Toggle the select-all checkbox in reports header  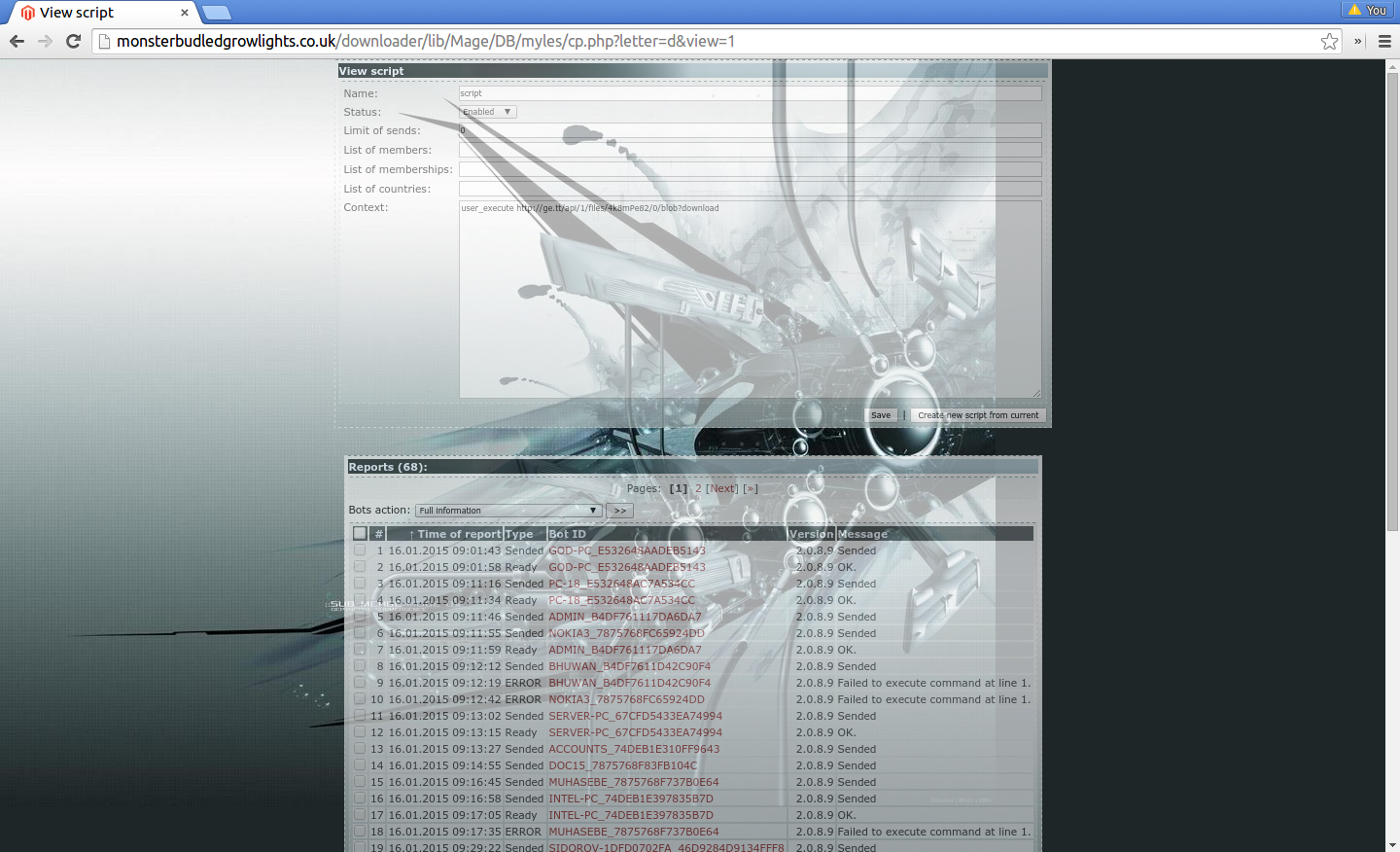pyautogui.click(x=360, y=534)
